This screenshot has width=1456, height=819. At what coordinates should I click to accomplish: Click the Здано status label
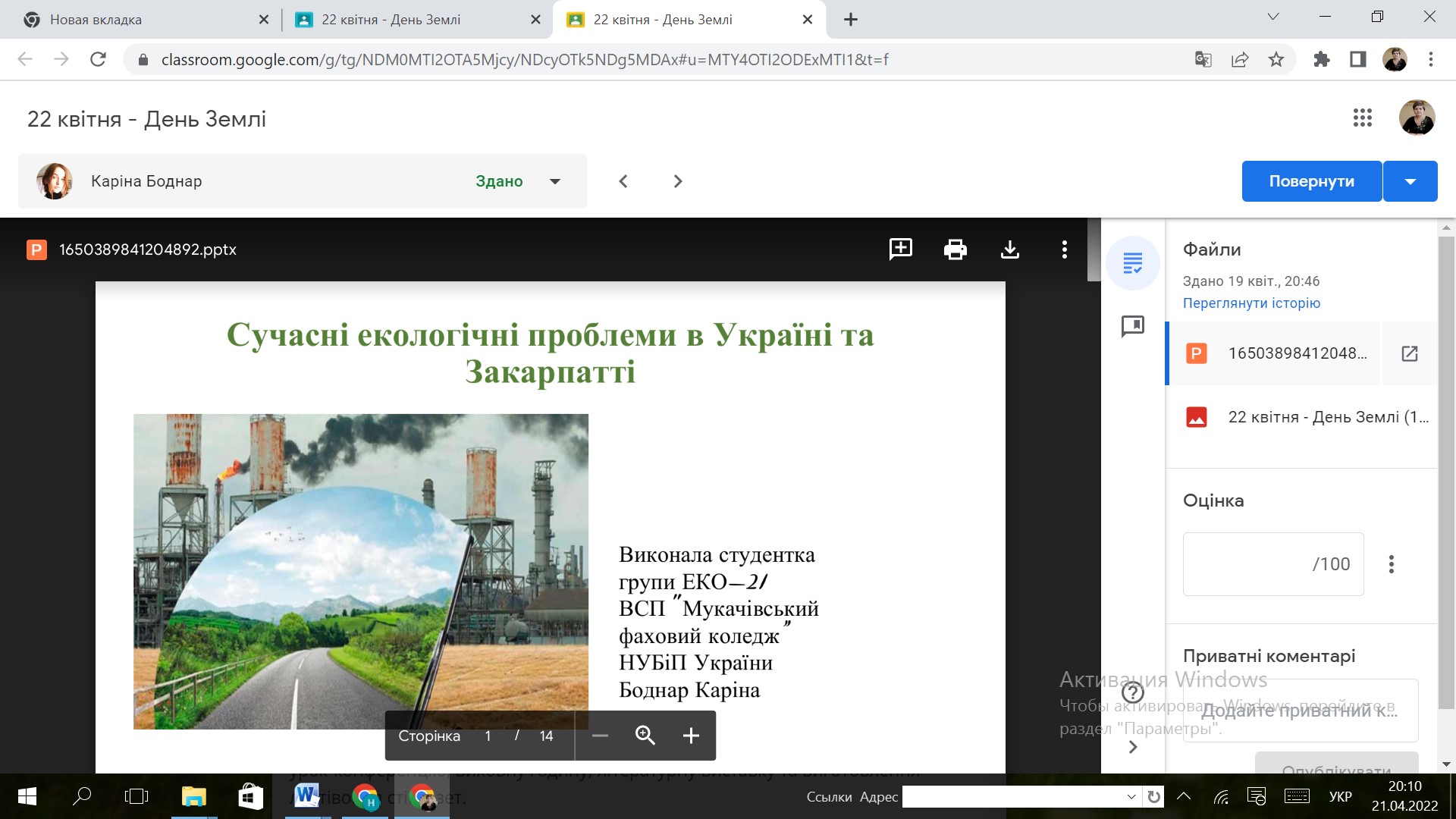coord(499,181)
